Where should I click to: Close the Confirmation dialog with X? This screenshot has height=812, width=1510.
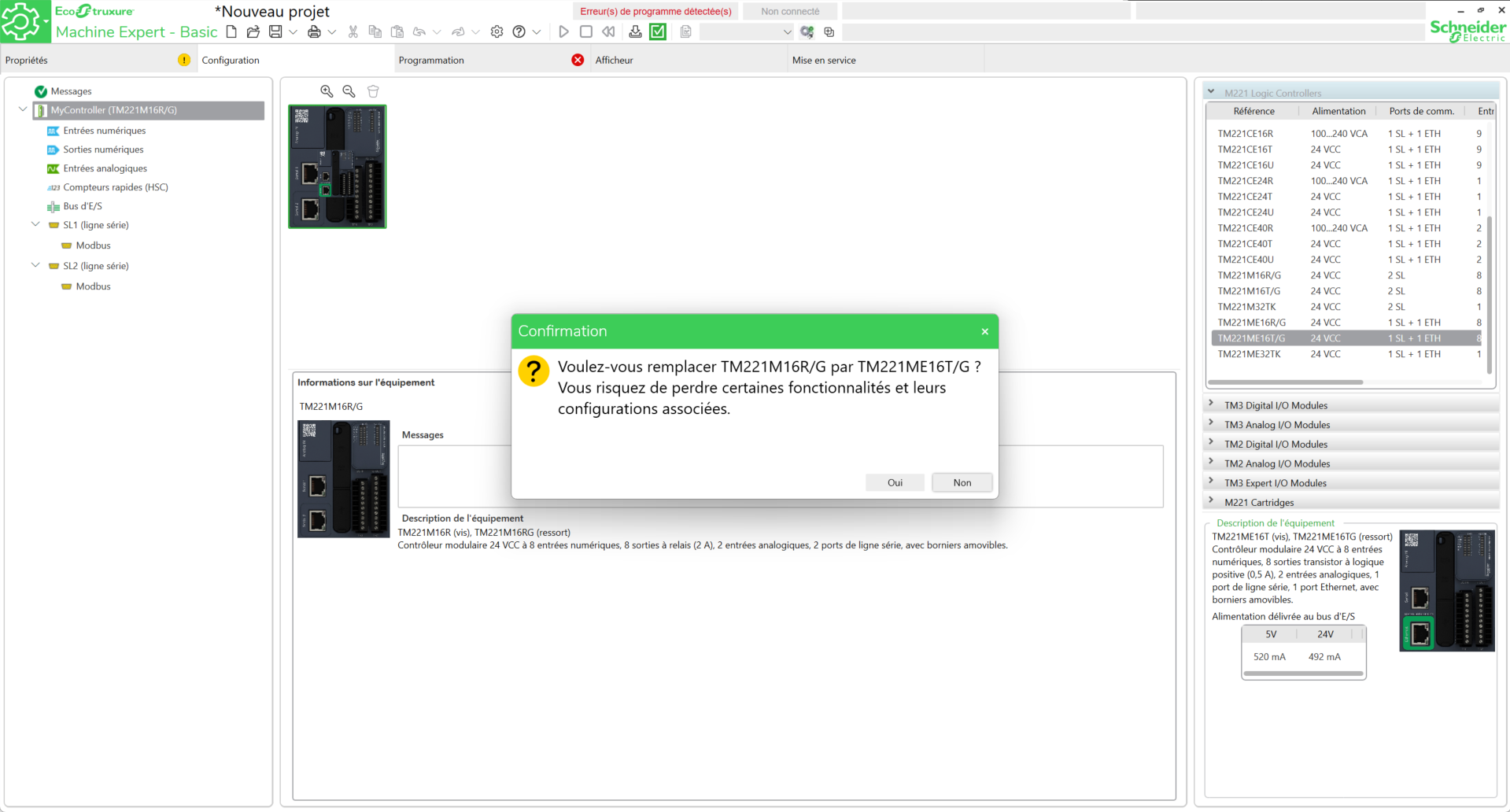[x=984, y=331]
